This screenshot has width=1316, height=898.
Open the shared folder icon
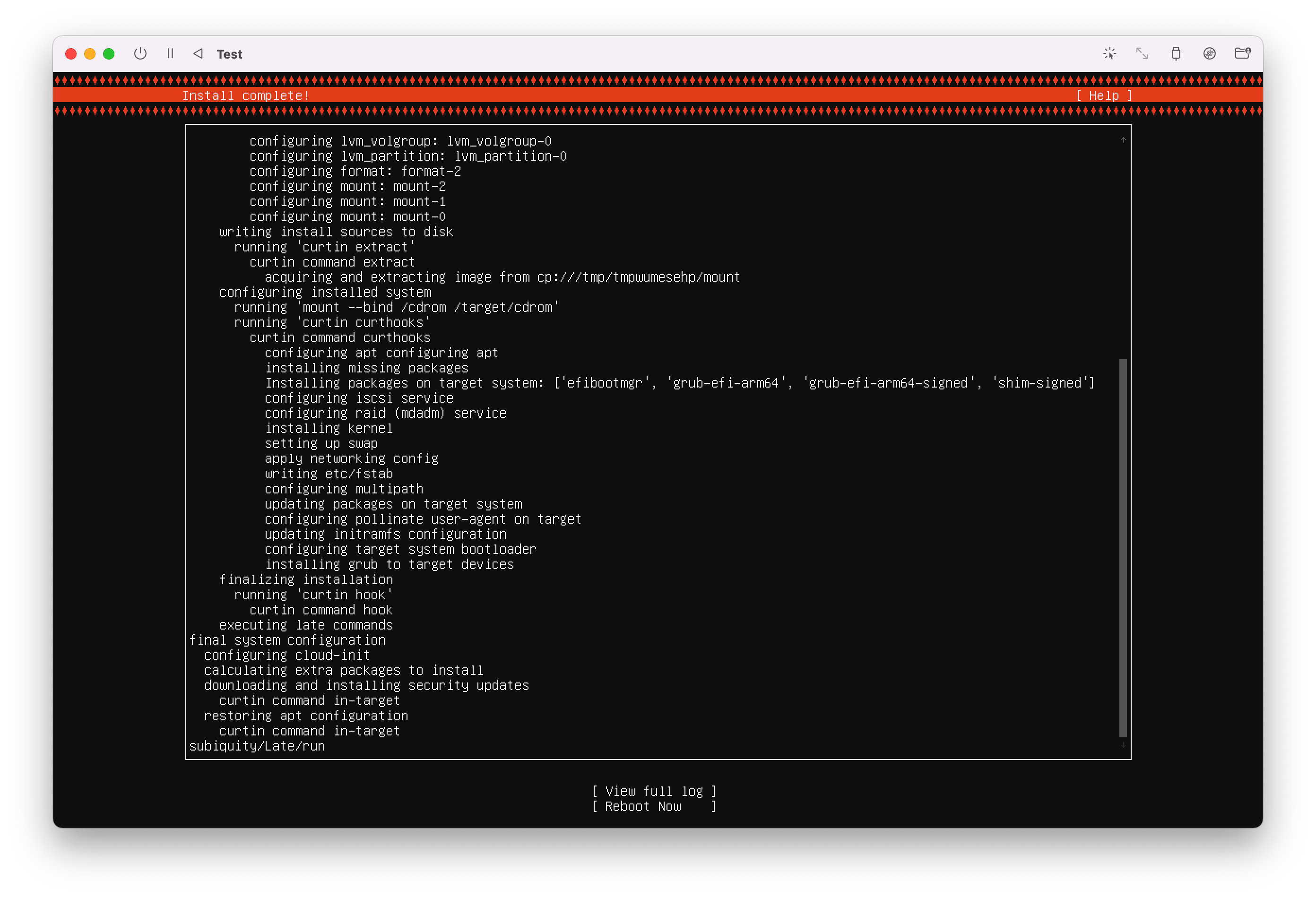coord(1242,54)
